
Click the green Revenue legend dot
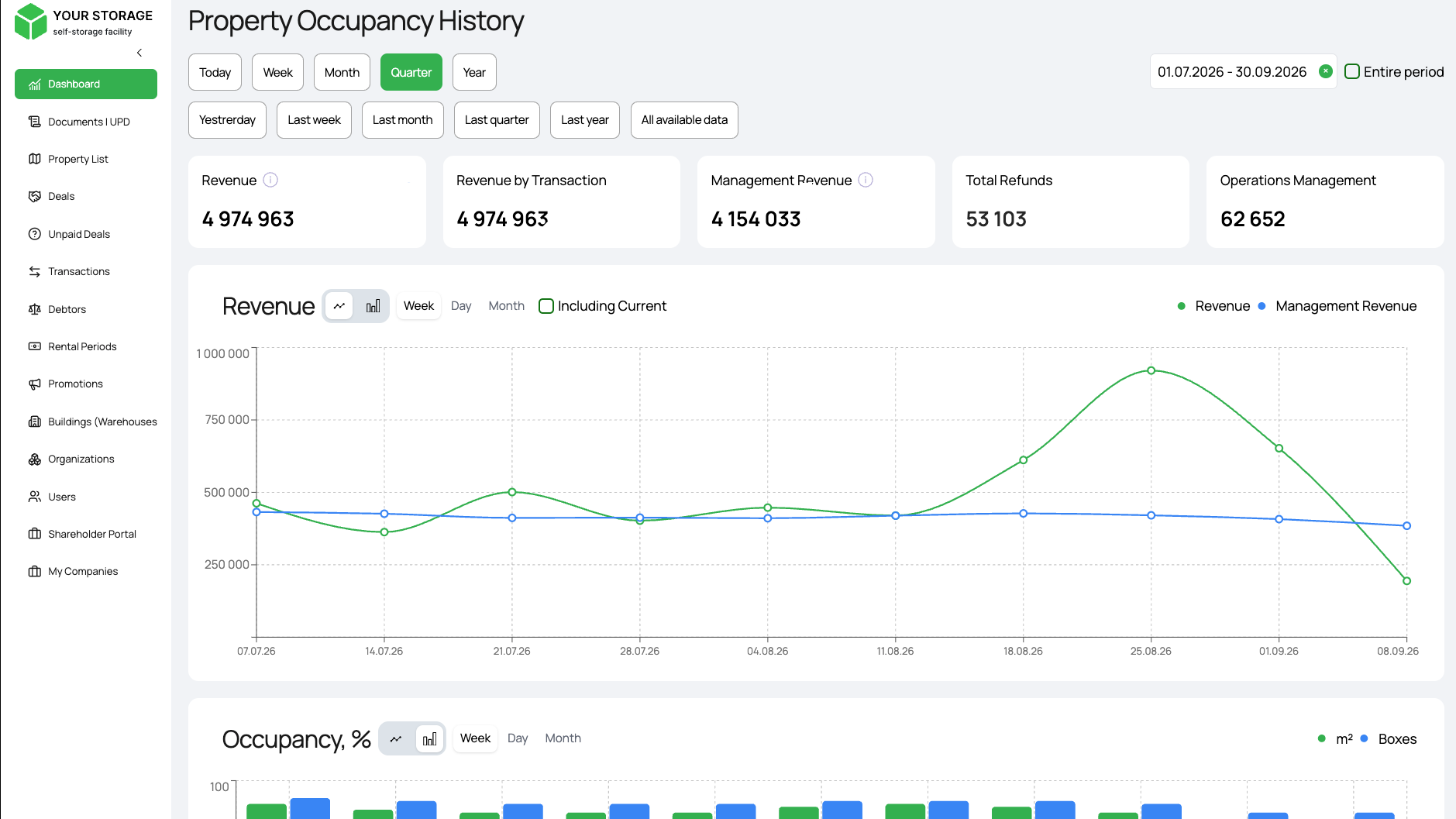pos(1181,306)
